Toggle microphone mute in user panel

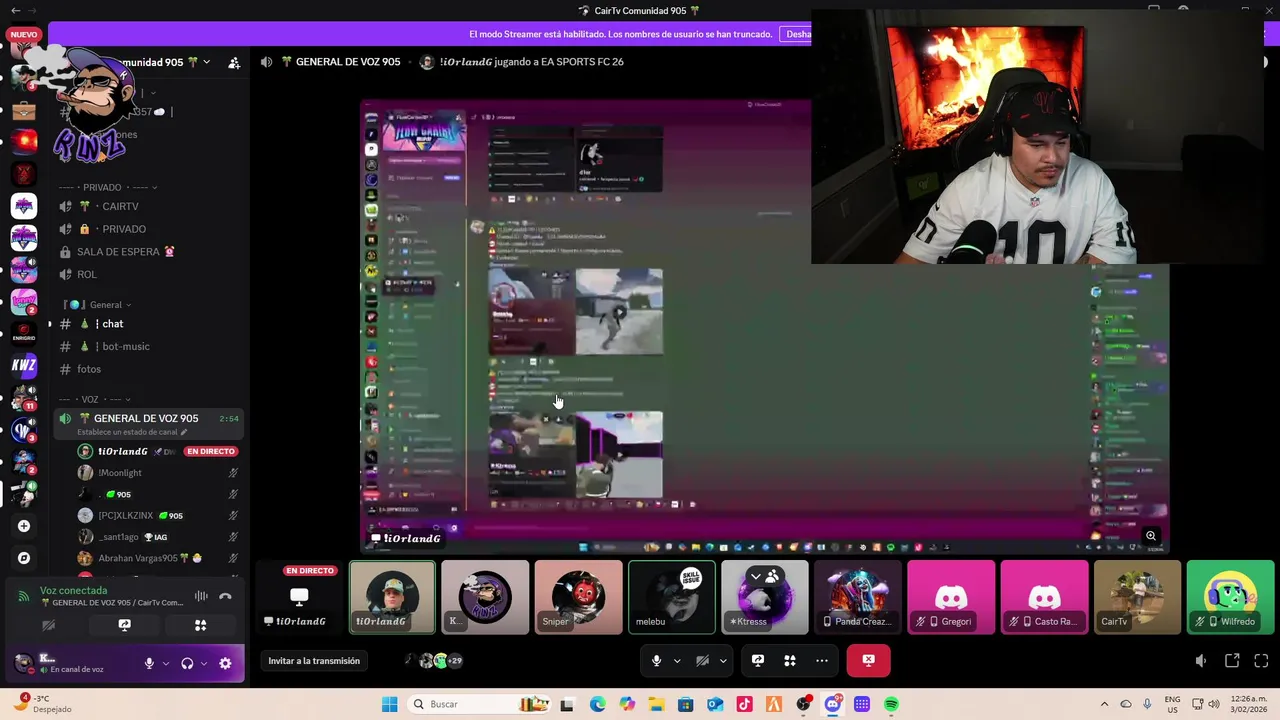tap(149, 663)
